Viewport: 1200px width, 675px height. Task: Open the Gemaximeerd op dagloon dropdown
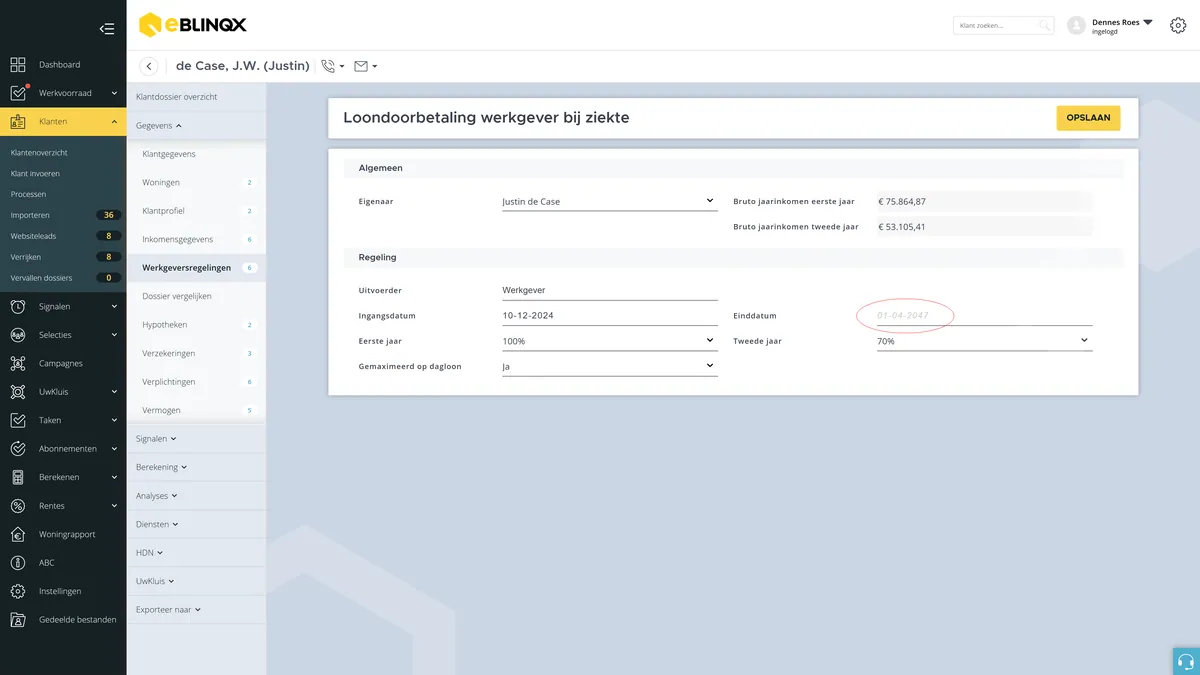coord(609,366)
